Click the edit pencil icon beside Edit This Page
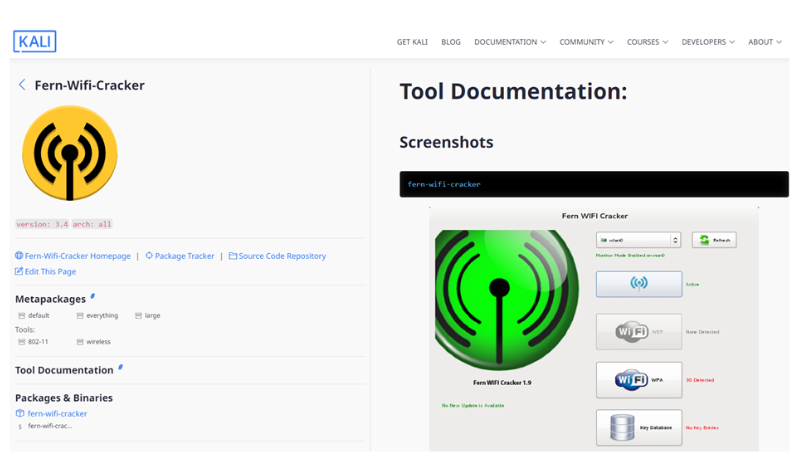The width and height of the screenshot is (795, 468). 19,271
